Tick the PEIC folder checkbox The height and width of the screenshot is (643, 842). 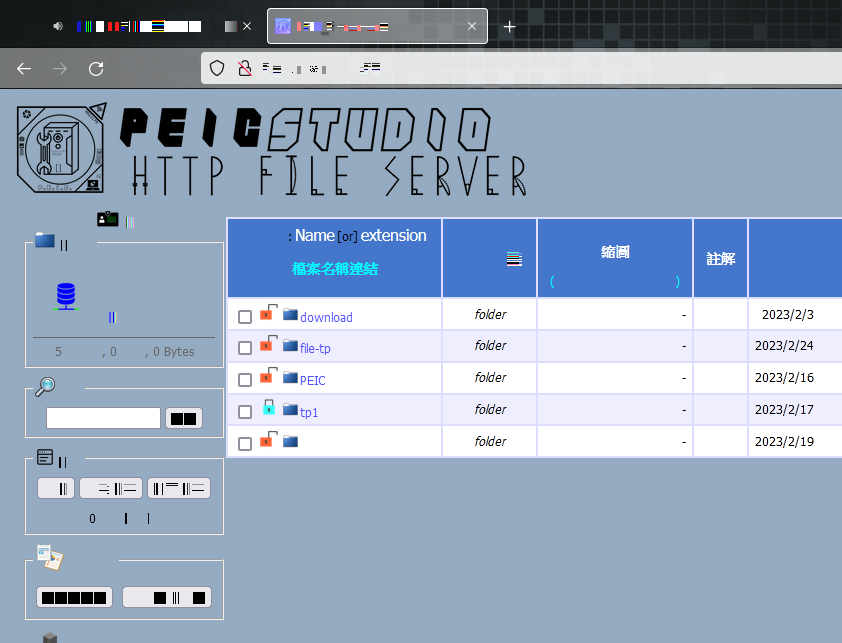(245, 380)
